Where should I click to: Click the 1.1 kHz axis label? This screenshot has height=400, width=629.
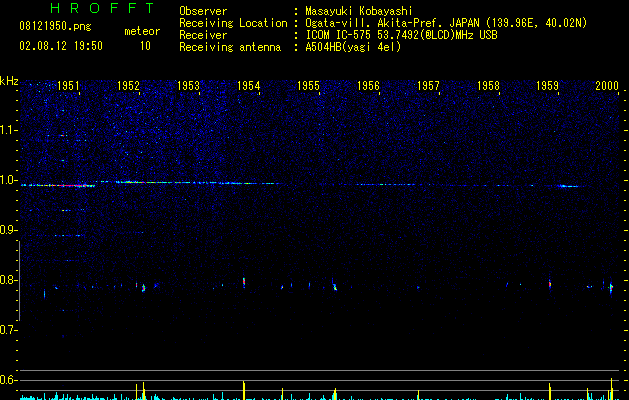tap(9, 130)
